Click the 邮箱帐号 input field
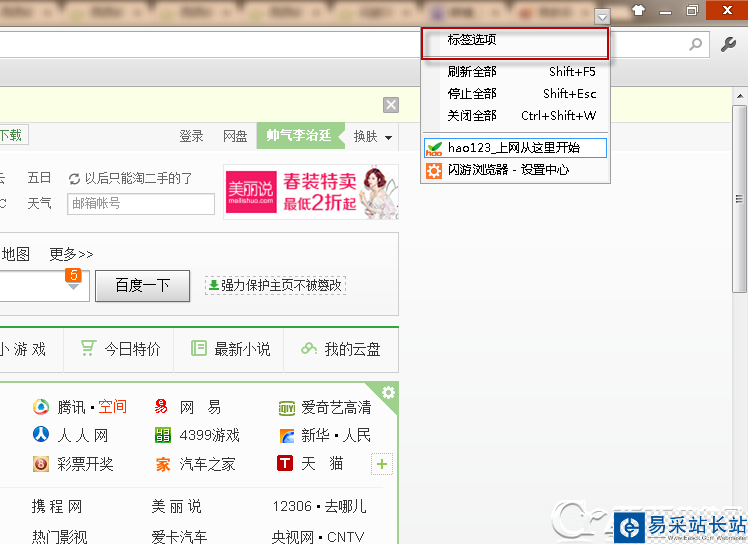The image size is (748, 544). click(x=141, y=204)
